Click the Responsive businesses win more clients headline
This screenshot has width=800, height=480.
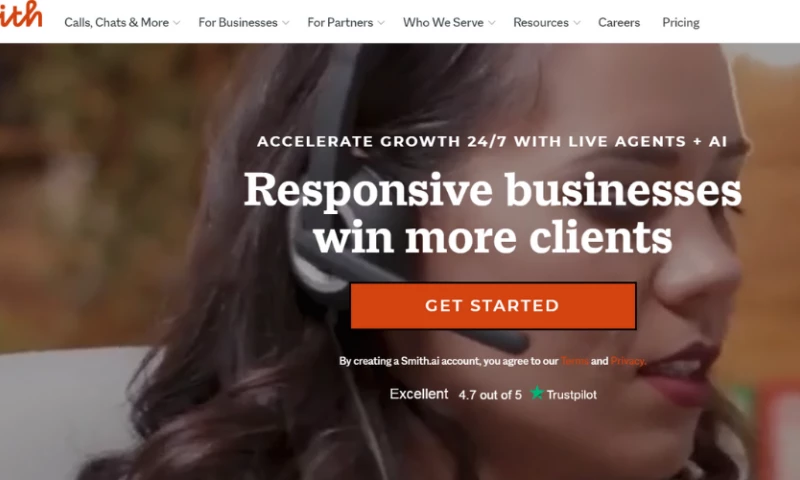[x=493, y=213]
